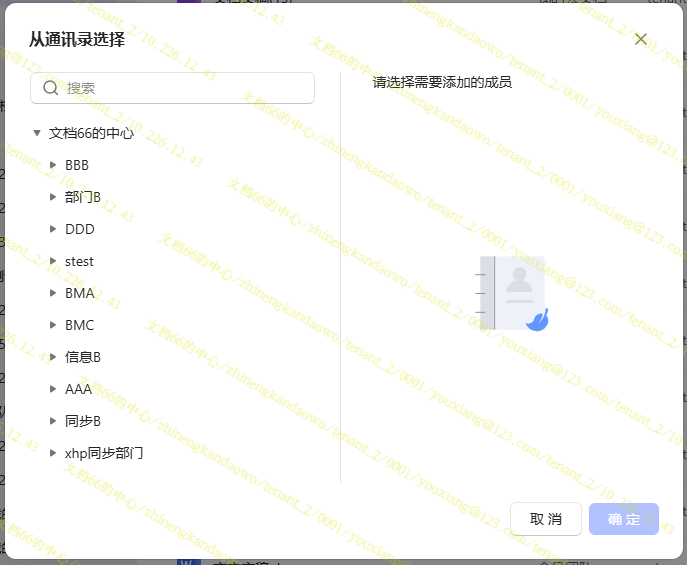Select the 文档66的中心 tree label

coord(91,133)
